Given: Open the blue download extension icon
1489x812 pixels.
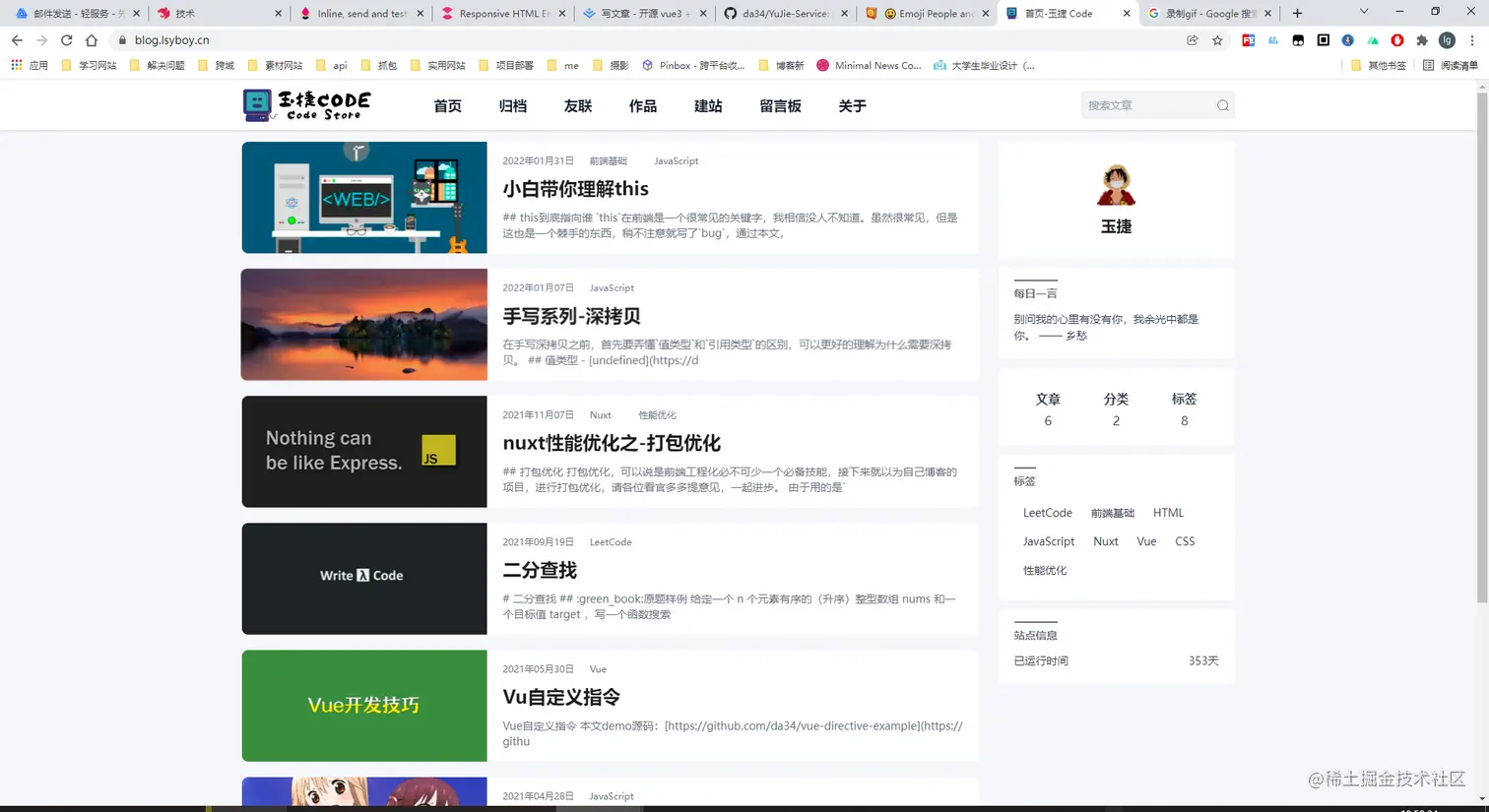Looking at the screenshot, I should tap(1347, 40).
